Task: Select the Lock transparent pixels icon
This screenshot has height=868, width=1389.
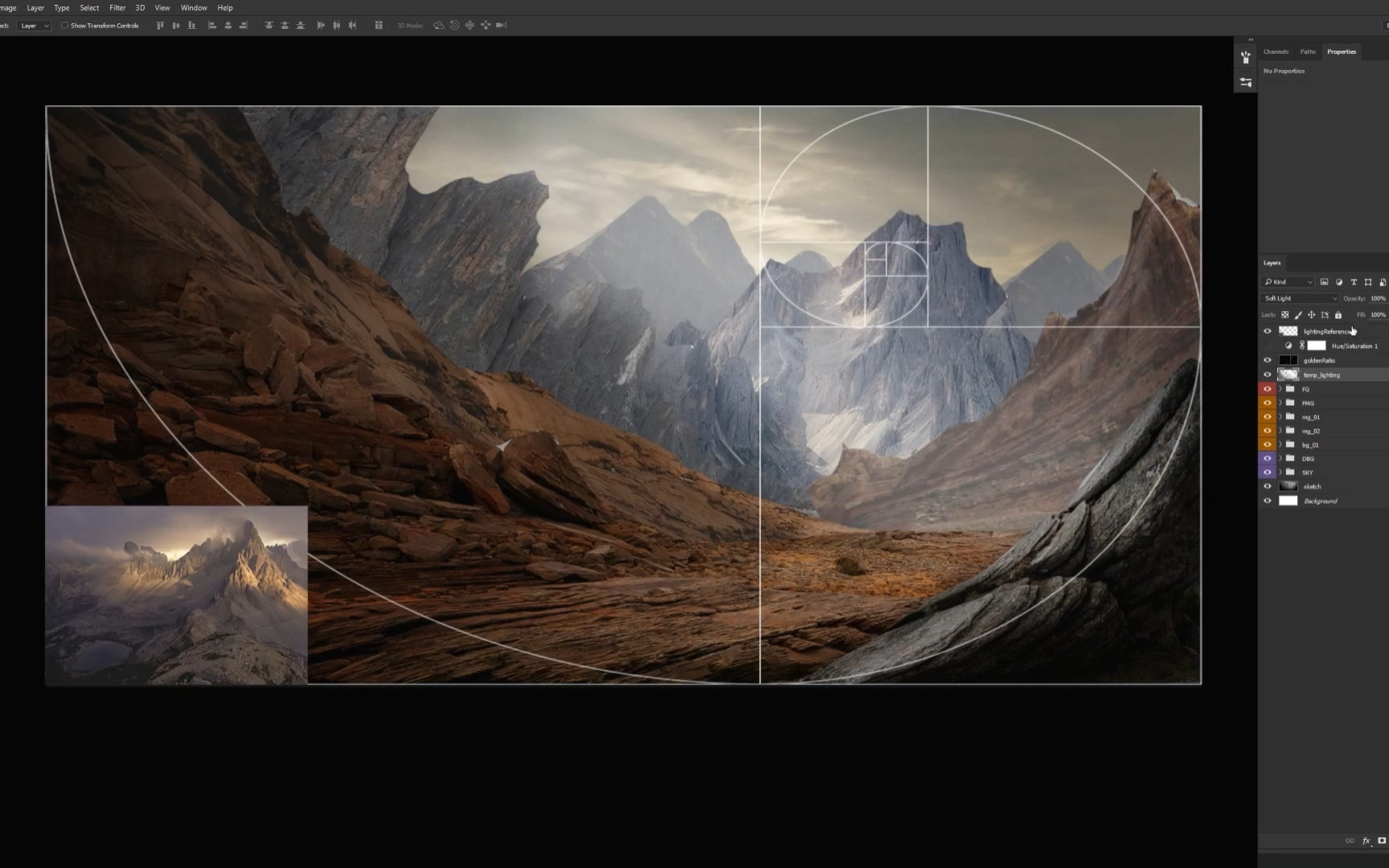Action: (x=1285, y=314)
